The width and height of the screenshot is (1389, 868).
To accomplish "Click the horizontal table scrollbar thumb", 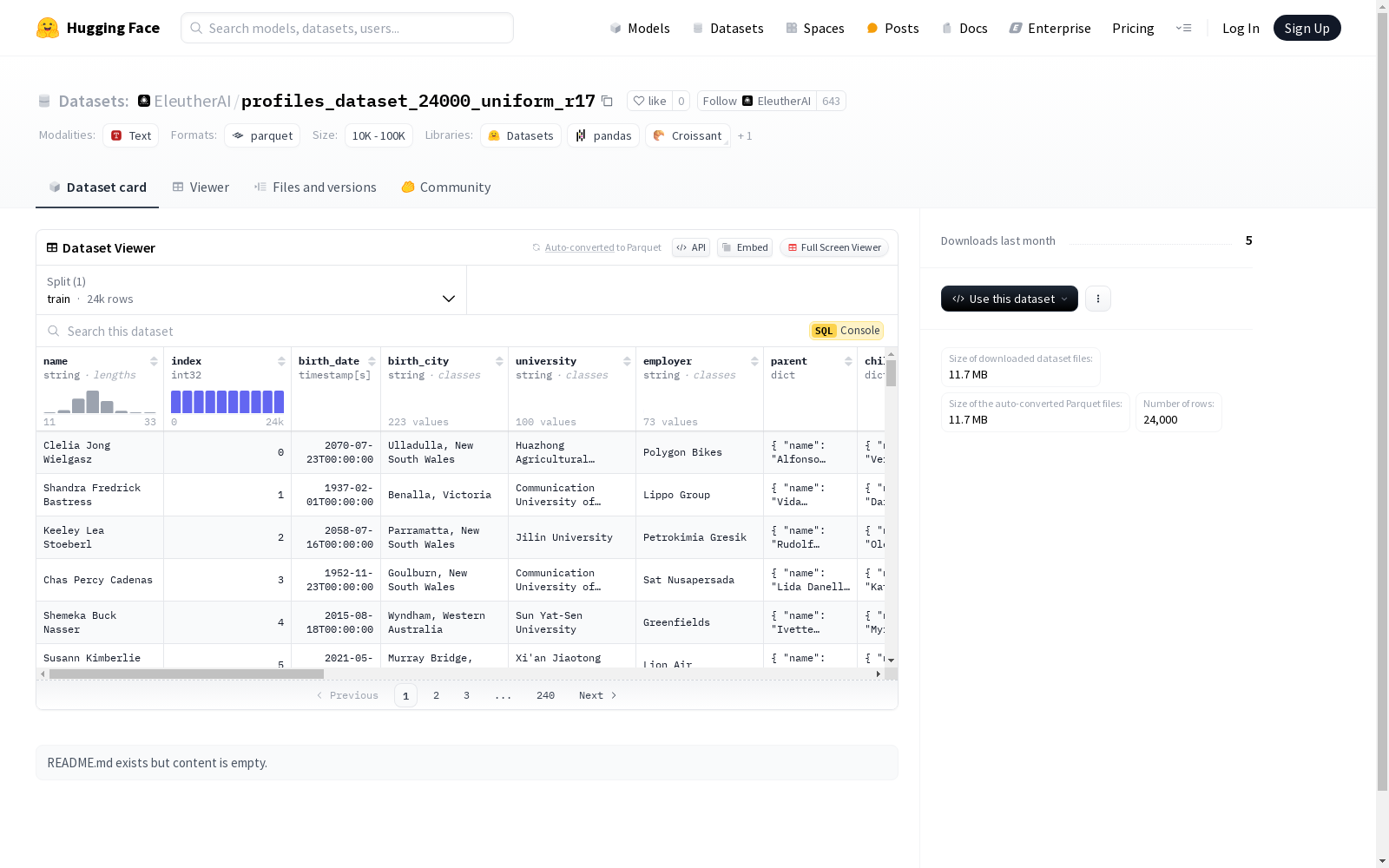I will tap(187, 674).
